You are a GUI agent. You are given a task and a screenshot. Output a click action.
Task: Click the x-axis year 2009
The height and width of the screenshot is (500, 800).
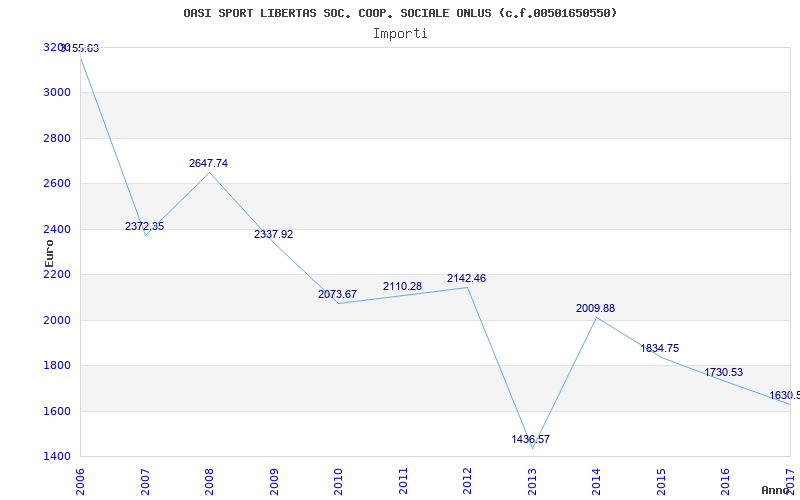pyautogui.click(x=274, y=482)
